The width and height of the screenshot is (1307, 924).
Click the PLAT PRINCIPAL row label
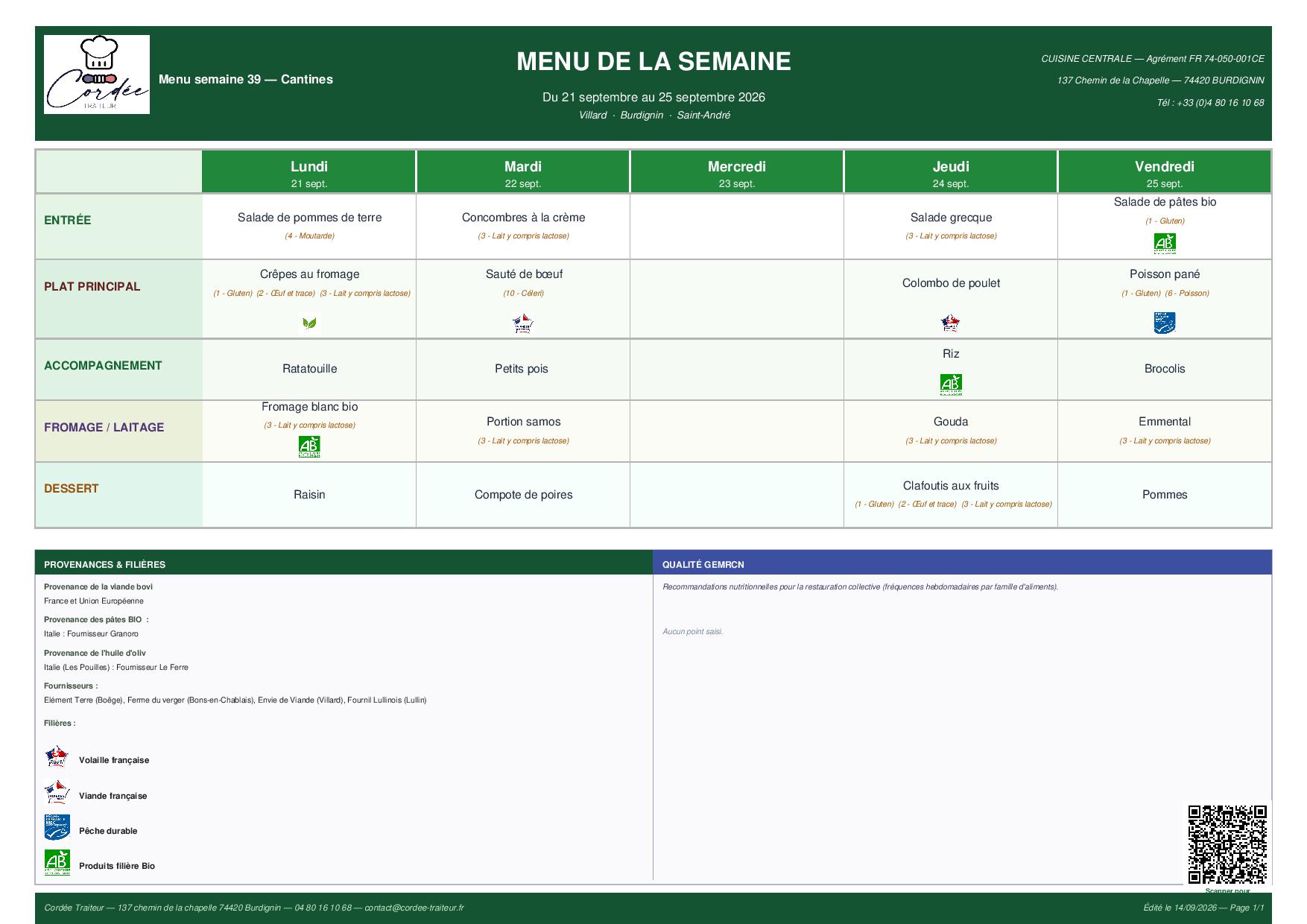[92, 287]
